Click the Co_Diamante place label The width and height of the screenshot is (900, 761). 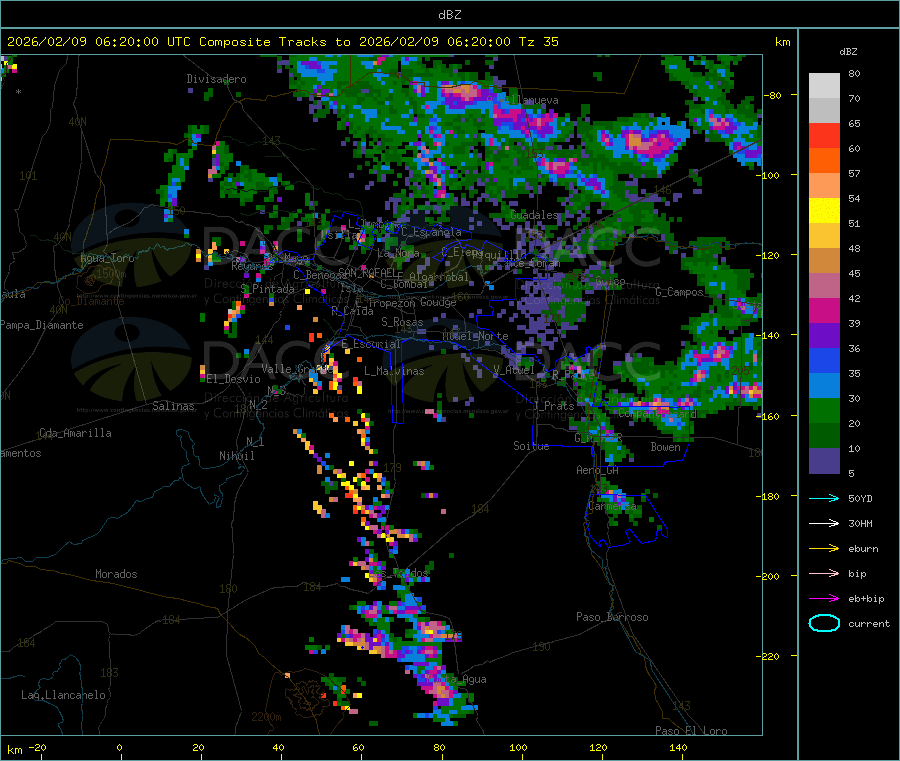91,301
